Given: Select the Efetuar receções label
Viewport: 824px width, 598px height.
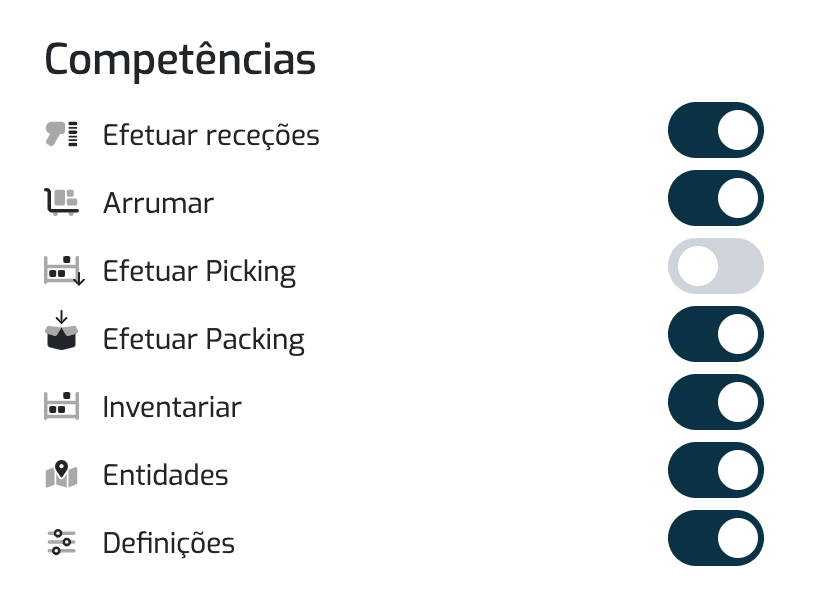Looking at the screenshot, I should tap(211, 136).
